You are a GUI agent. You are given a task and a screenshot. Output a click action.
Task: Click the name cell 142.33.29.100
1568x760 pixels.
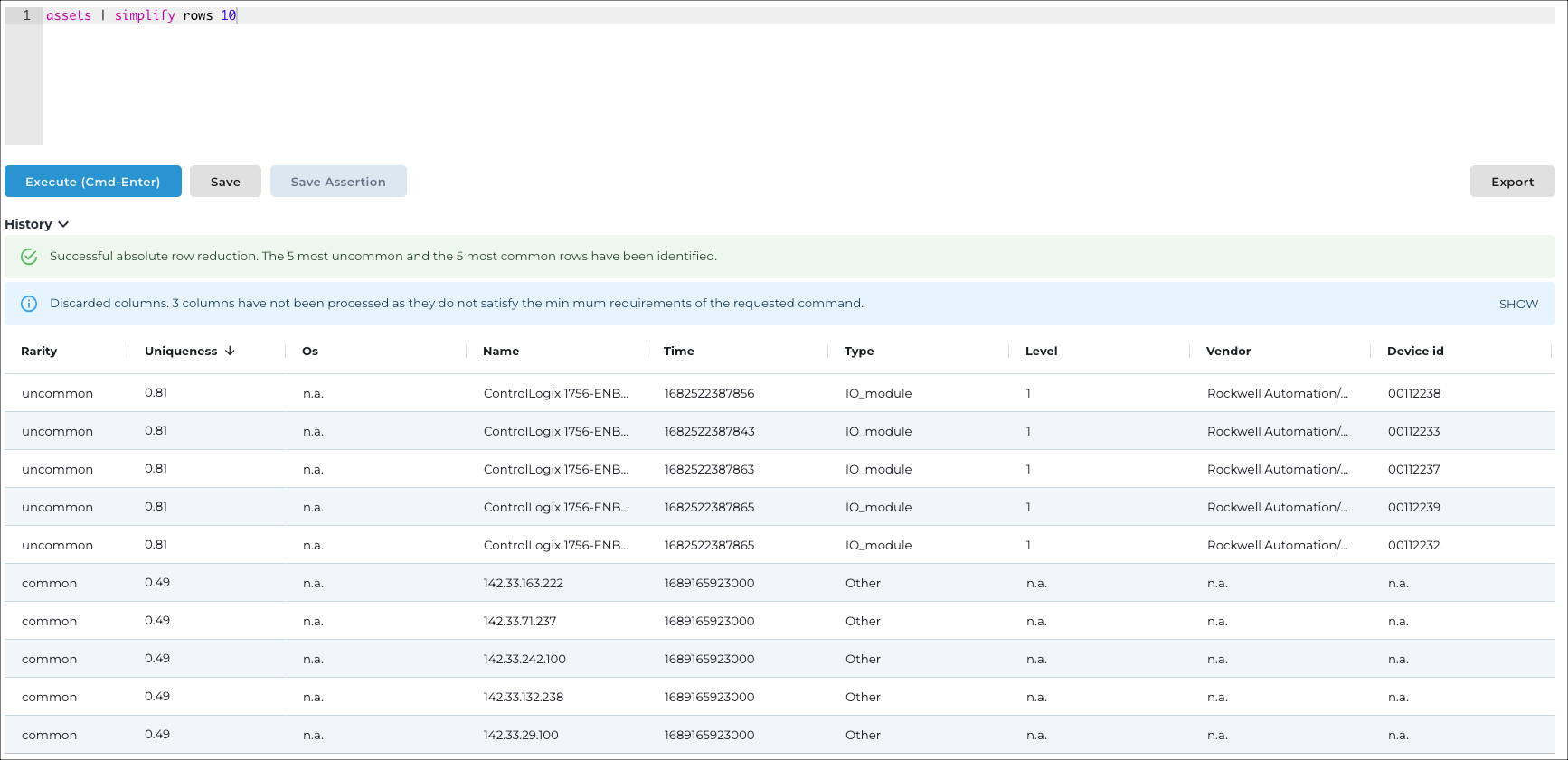point(521,735)
